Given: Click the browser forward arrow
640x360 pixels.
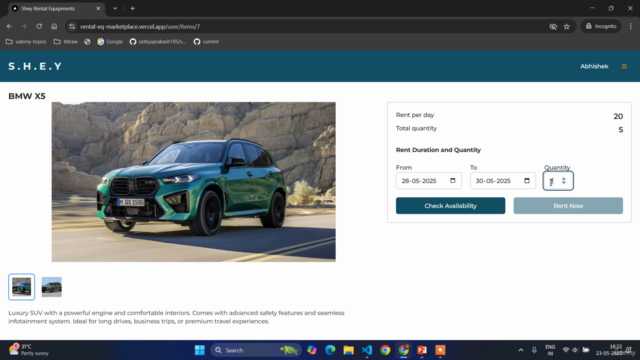Looking at the screenshot, I should click(24, 26).
